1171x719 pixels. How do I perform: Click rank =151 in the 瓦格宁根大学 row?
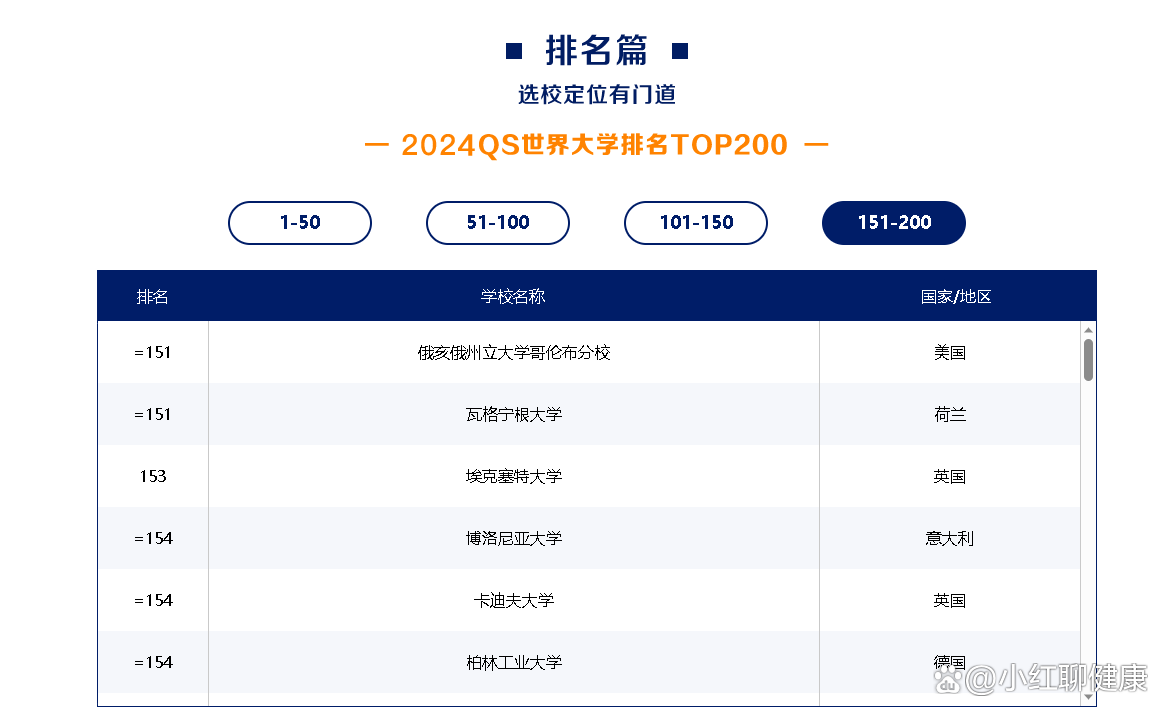153,414
